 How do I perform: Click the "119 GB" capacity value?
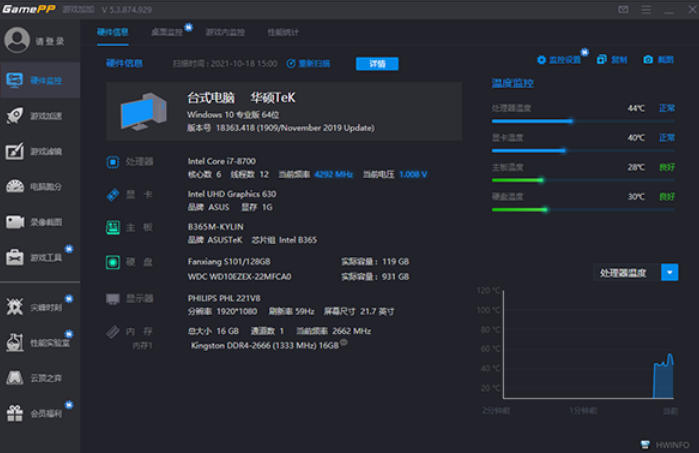(x=395, y=262)
